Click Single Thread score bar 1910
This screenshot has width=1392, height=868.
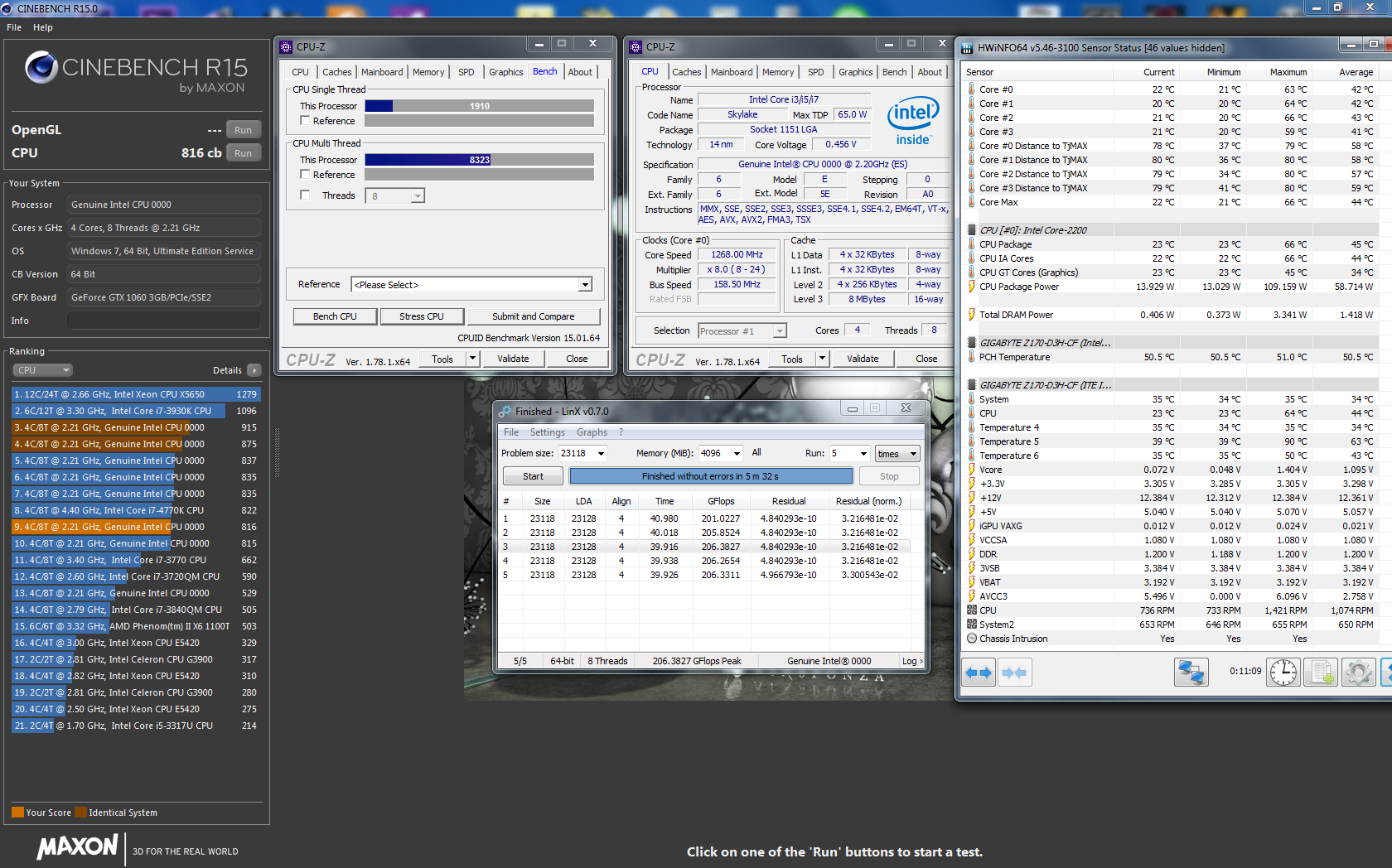(479, 106)
